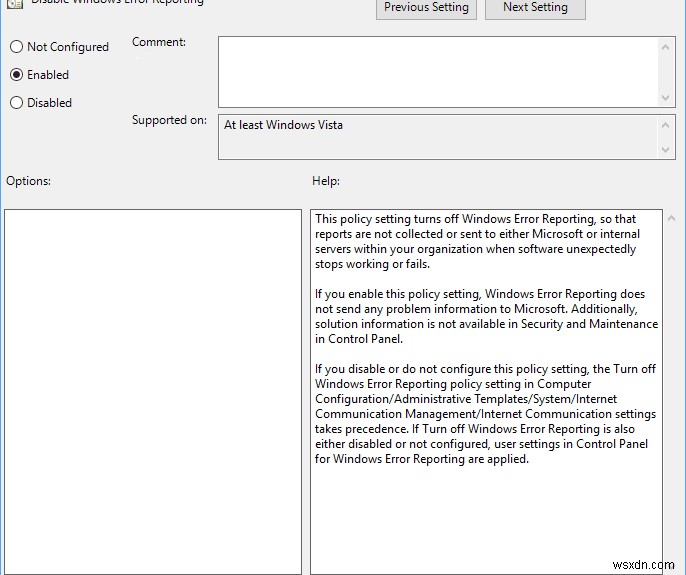Click 'If you enable this policy setting' paragraph

486,316
